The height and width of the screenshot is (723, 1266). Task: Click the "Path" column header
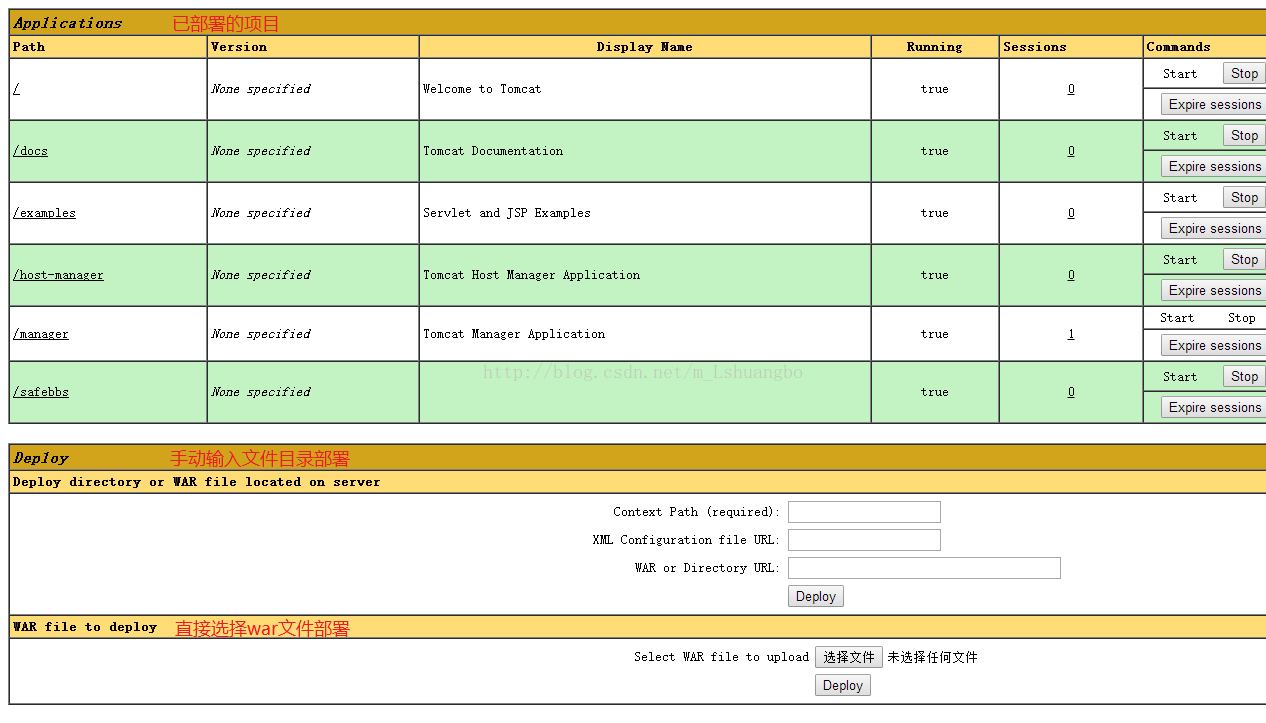[29, 47]
